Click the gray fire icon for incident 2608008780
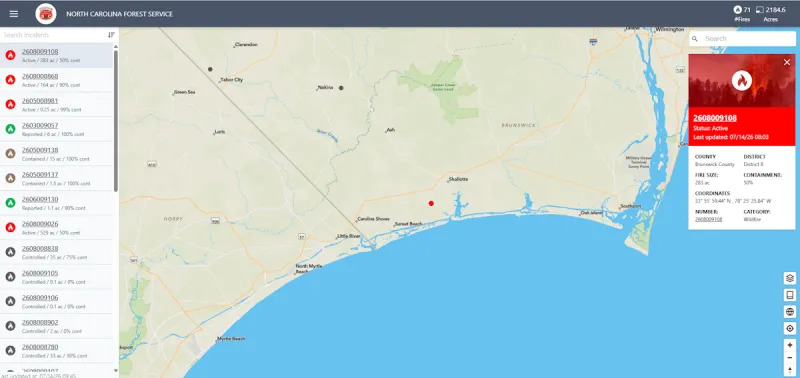The height and width of the screenshot is (378, 800). coord(10,350)
